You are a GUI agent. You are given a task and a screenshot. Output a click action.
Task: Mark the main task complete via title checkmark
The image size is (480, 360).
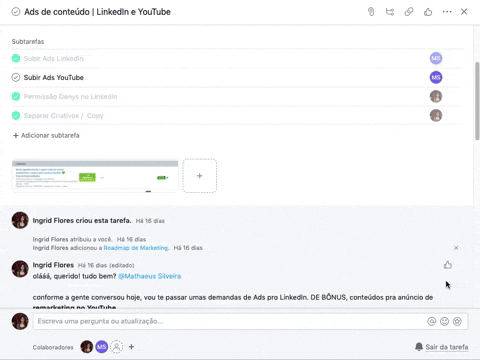pos(16,12)
